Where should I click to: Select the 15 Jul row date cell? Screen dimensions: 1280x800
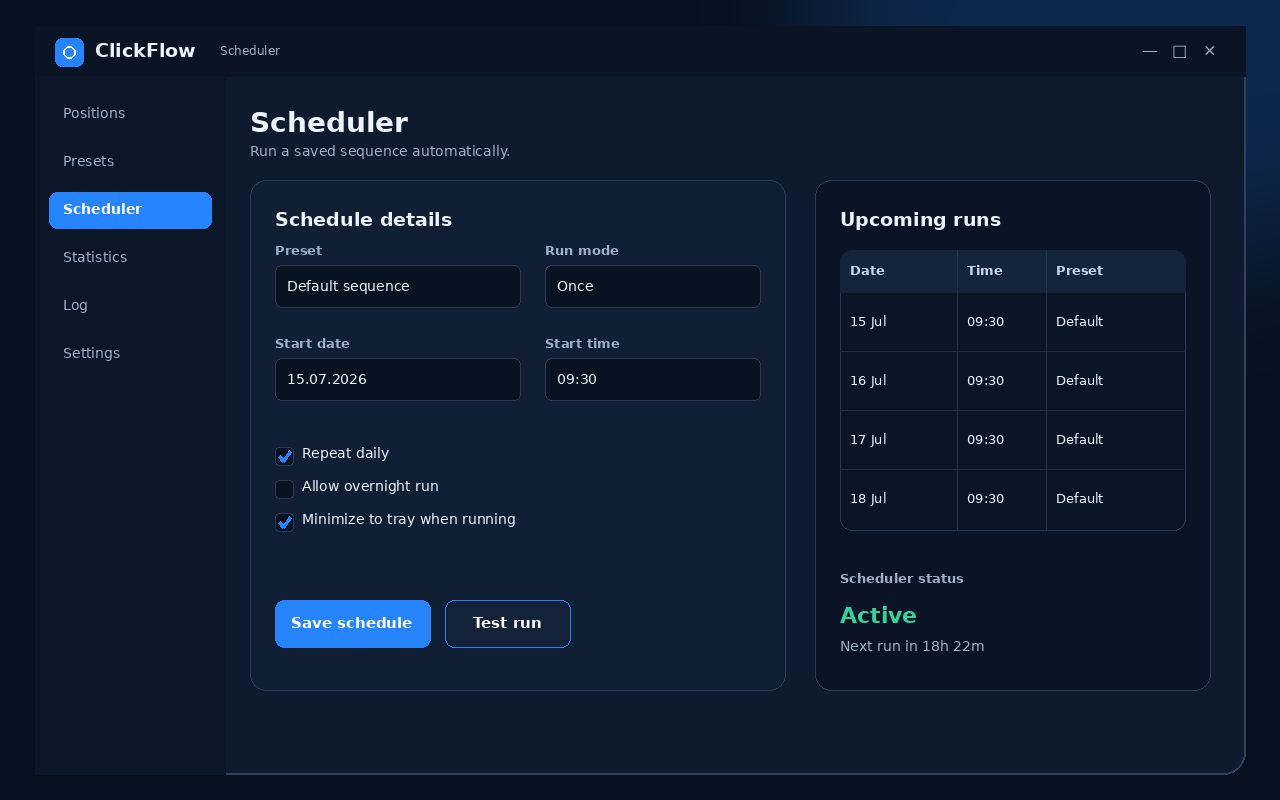(899, 322)
